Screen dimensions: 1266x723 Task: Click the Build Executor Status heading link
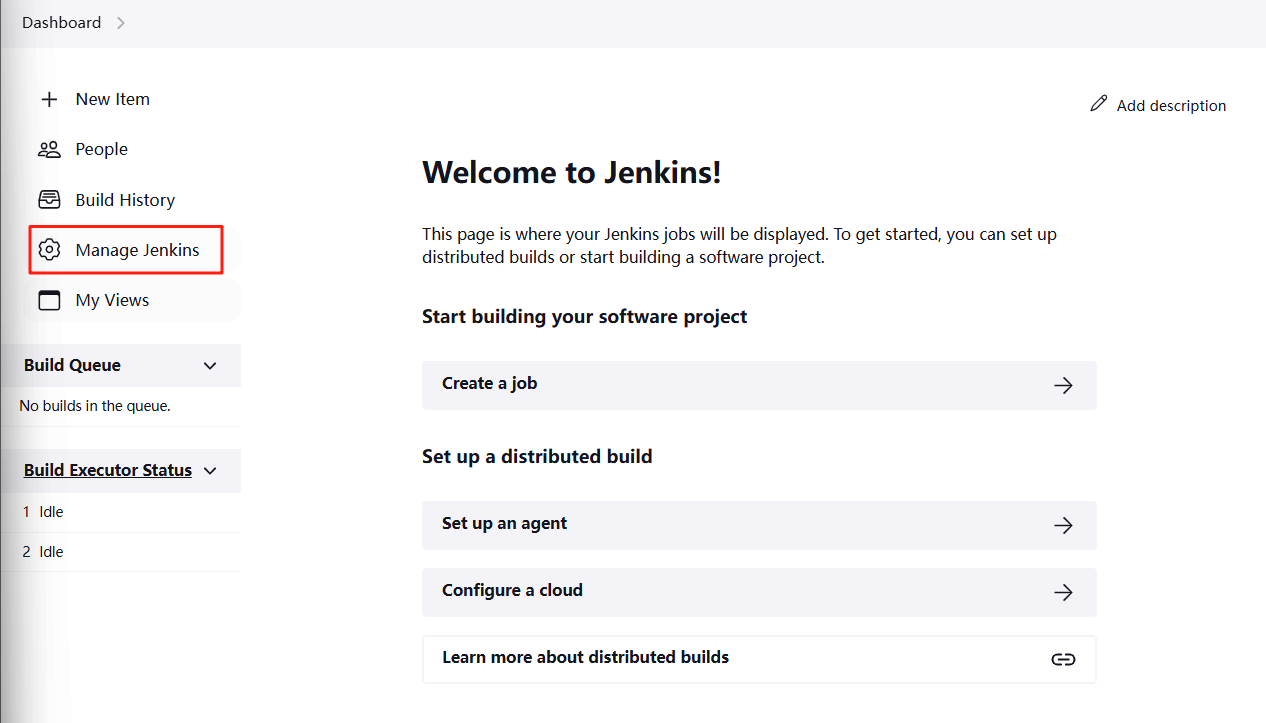108,470
